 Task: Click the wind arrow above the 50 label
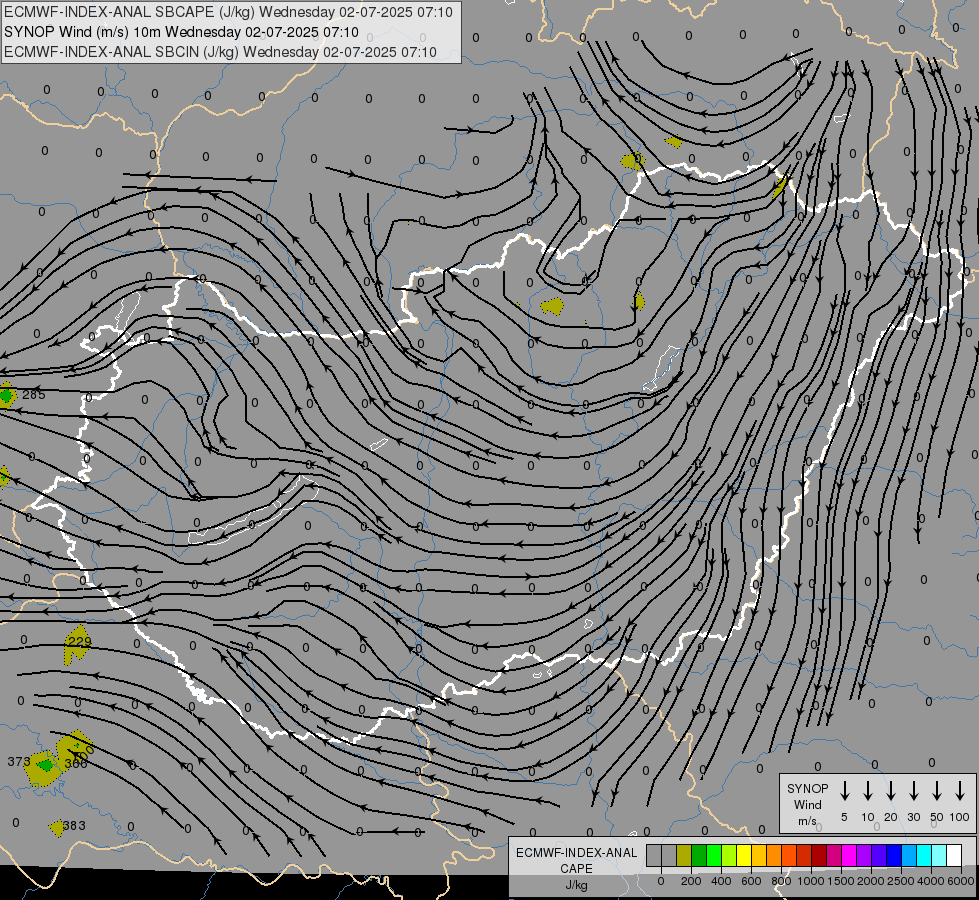tap(937, 791)
